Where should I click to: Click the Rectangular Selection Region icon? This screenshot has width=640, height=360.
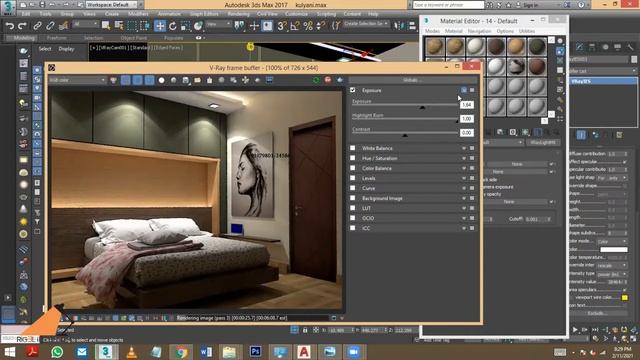[x=131, y=26]
